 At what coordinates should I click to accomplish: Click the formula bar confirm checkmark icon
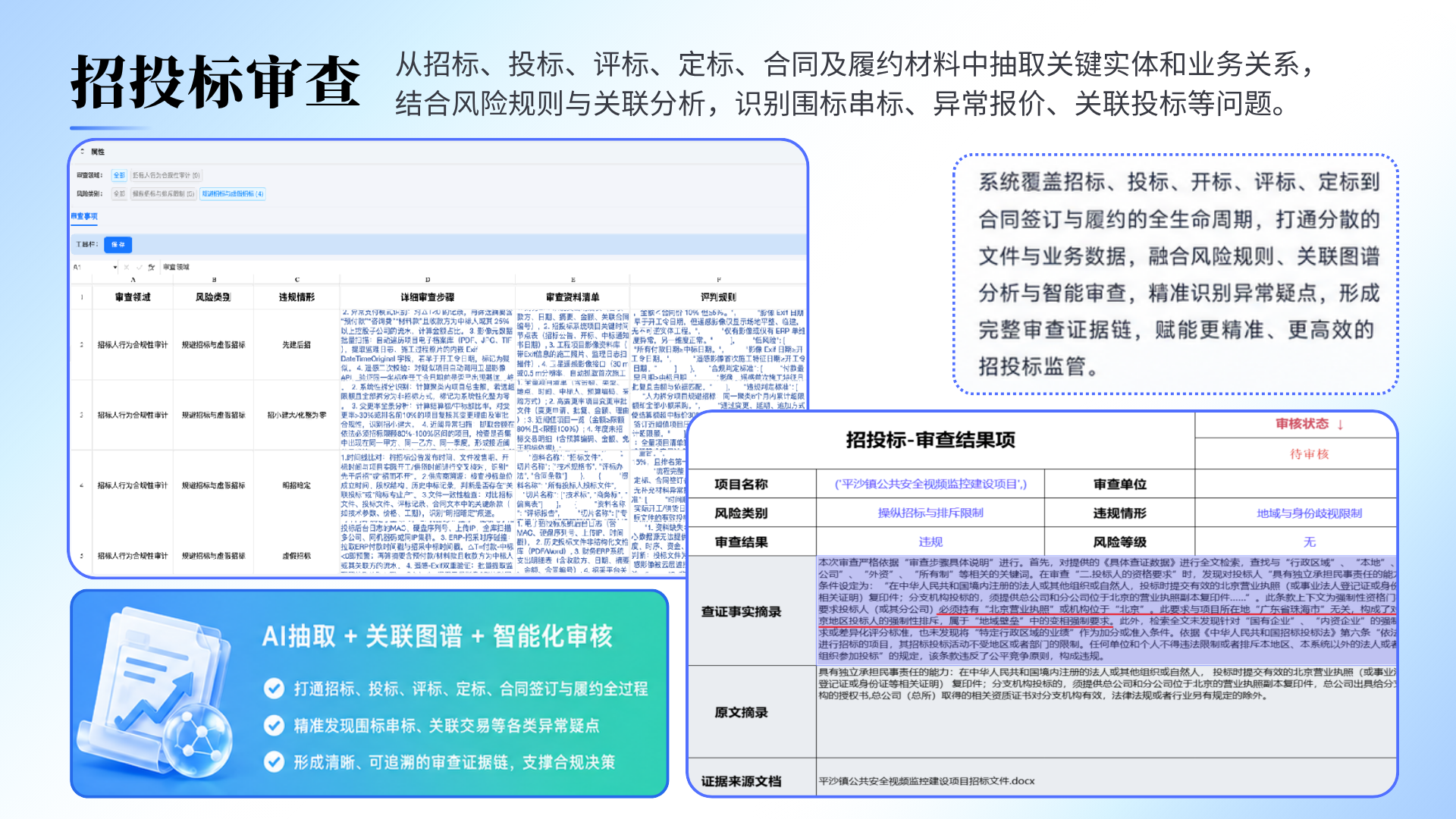pos(139,267)
